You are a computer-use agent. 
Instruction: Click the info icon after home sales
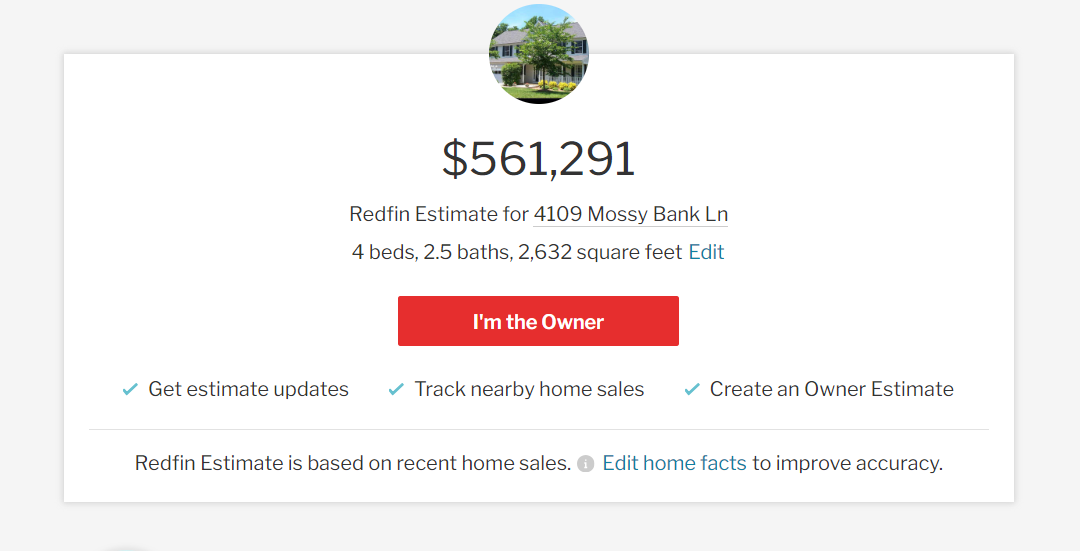[586, 464]
